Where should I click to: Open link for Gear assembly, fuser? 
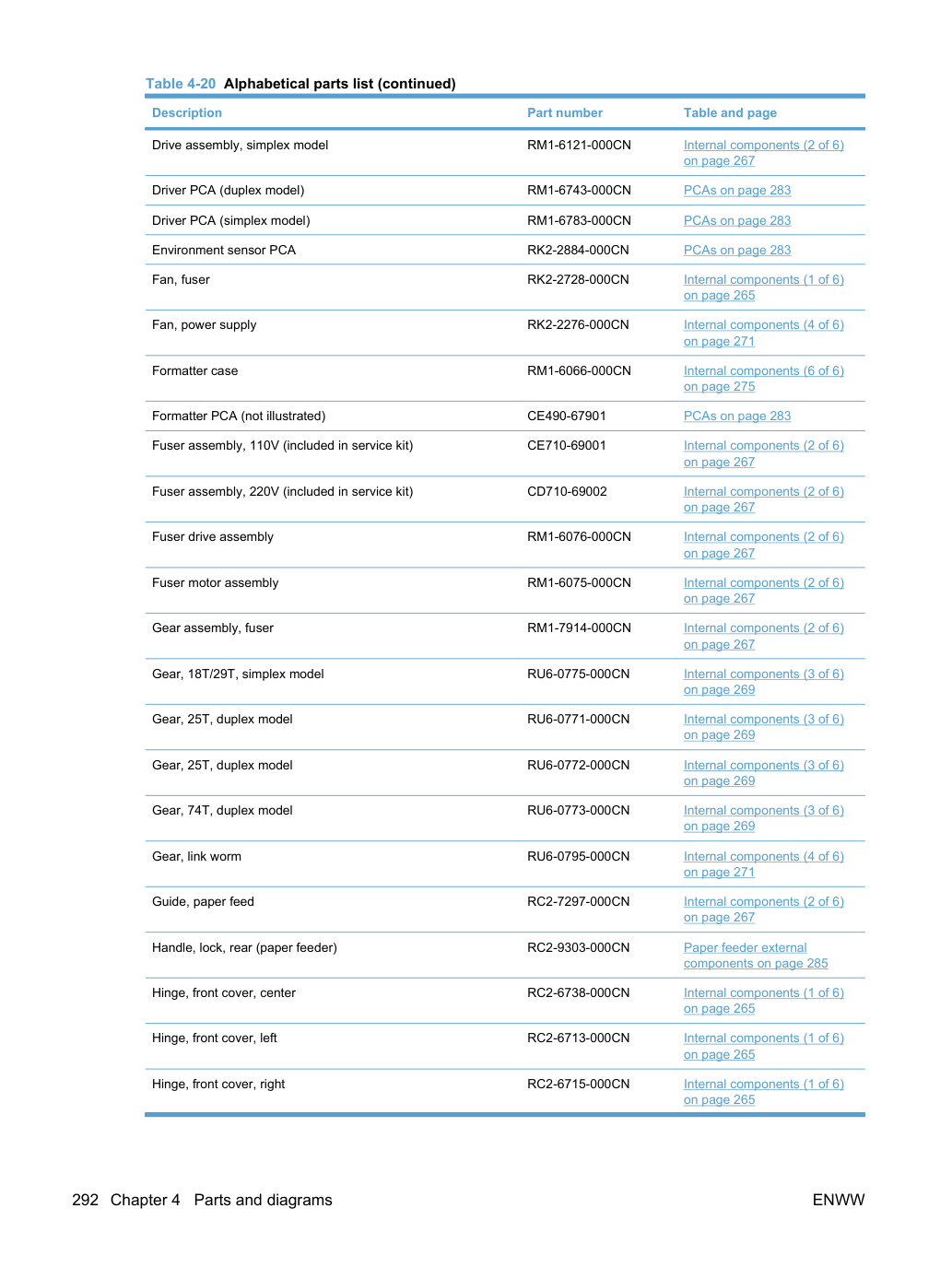pos(763,636)
